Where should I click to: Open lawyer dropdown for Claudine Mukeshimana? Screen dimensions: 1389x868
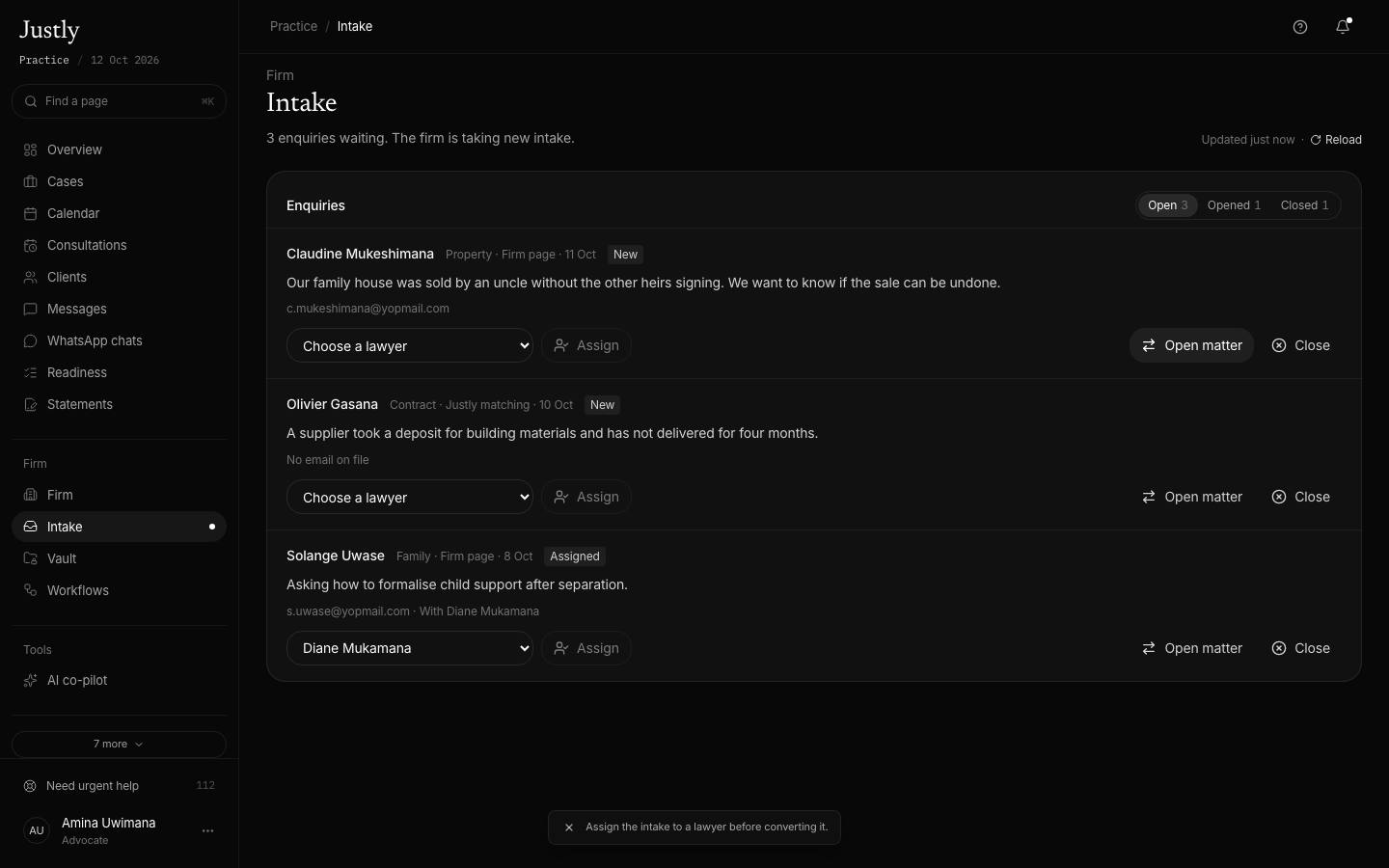(410, 346)
